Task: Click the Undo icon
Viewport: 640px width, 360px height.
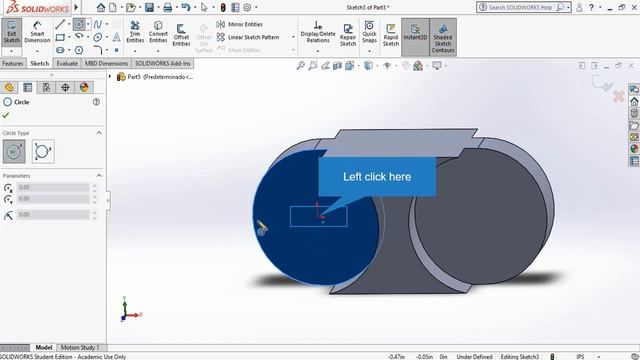Action: click(x=186, y=7)
